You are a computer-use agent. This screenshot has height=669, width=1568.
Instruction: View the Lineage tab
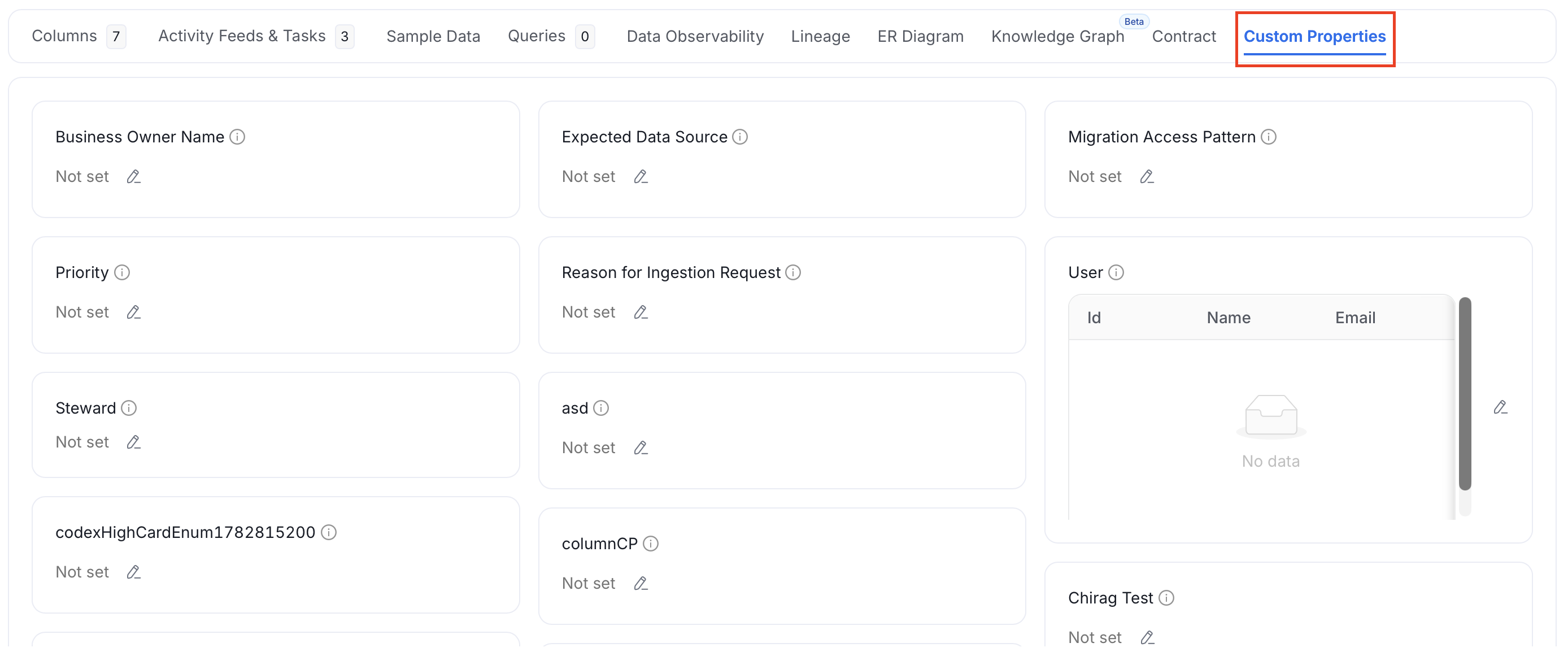[x=820, y=37]
